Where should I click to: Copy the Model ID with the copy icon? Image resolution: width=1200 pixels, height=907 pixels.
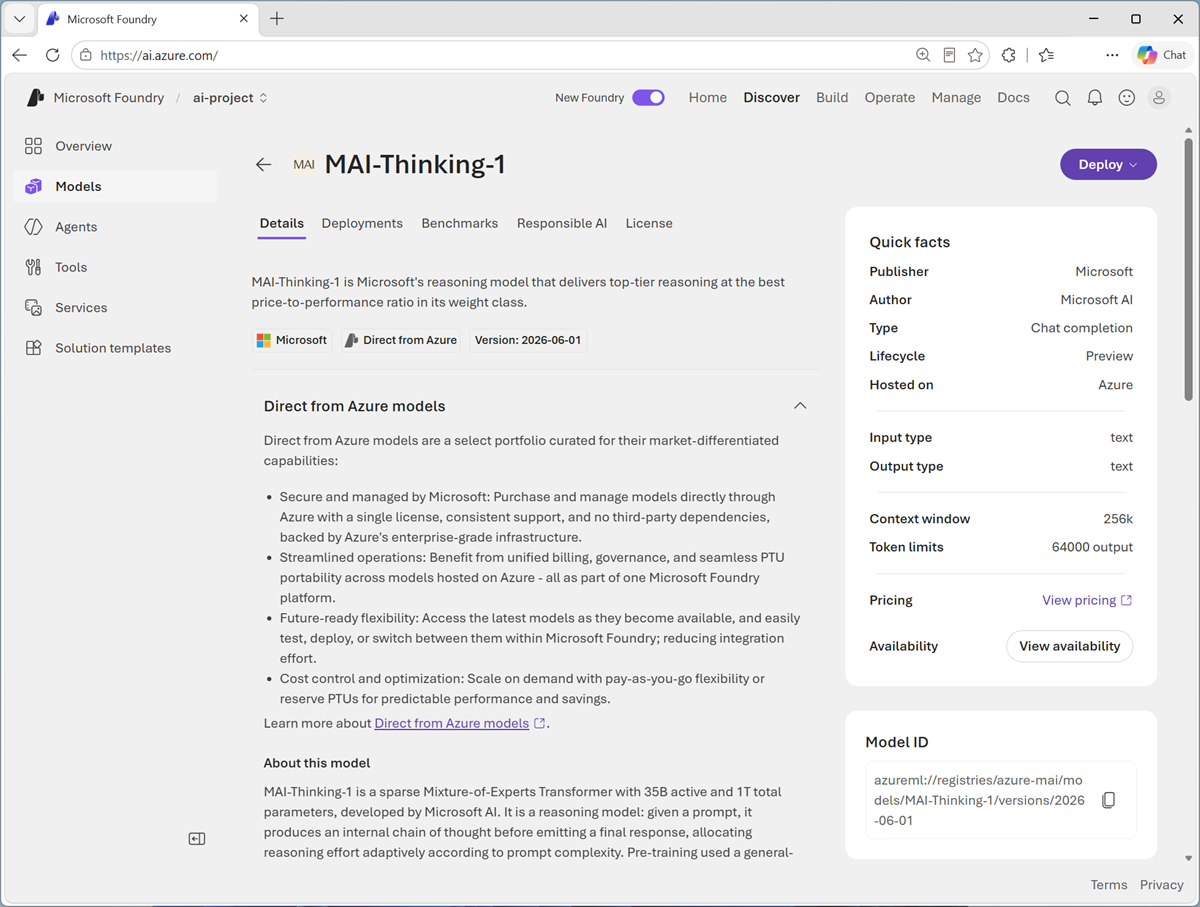pyautogui.click(x=1108, y=801)
